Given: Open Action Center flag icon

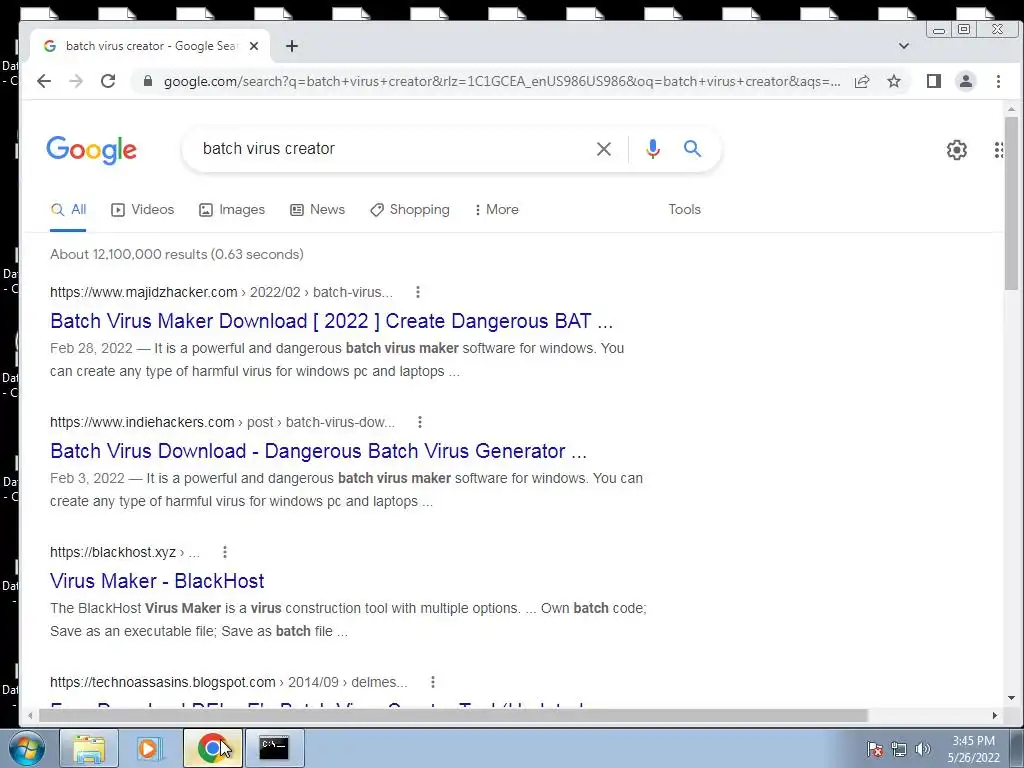Looking at the screenshot, I should pos(875,749).
